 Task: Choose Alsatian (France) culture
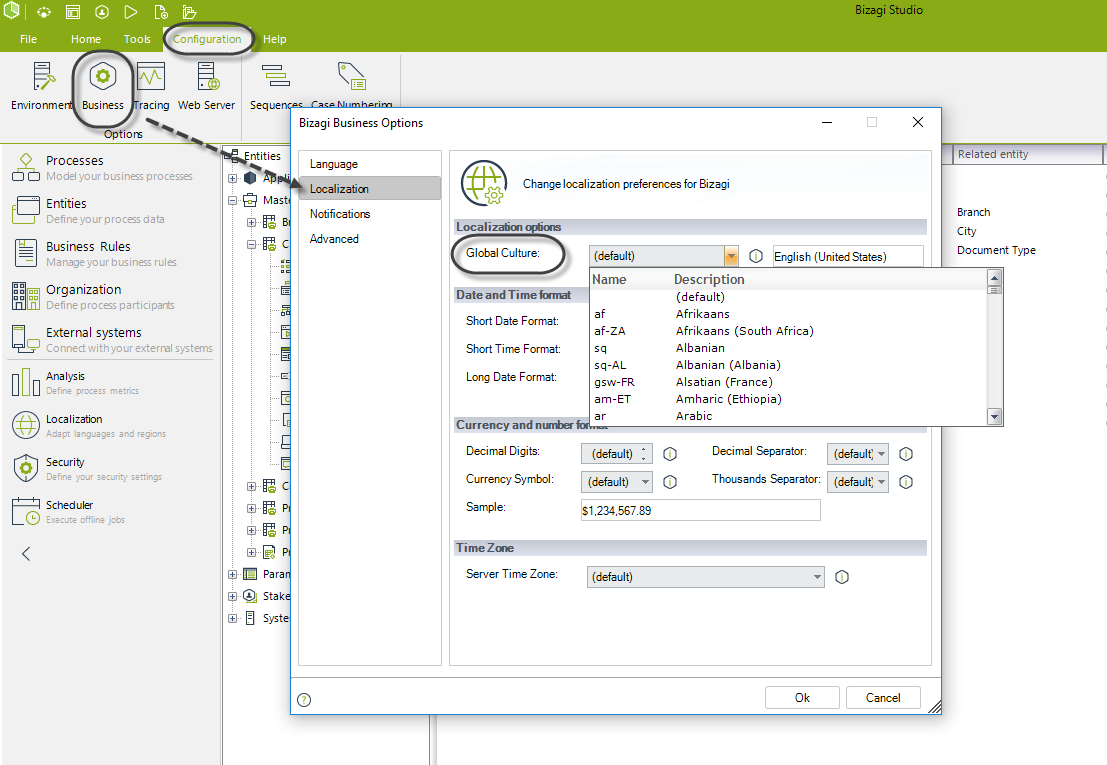(x=789, y=382)
